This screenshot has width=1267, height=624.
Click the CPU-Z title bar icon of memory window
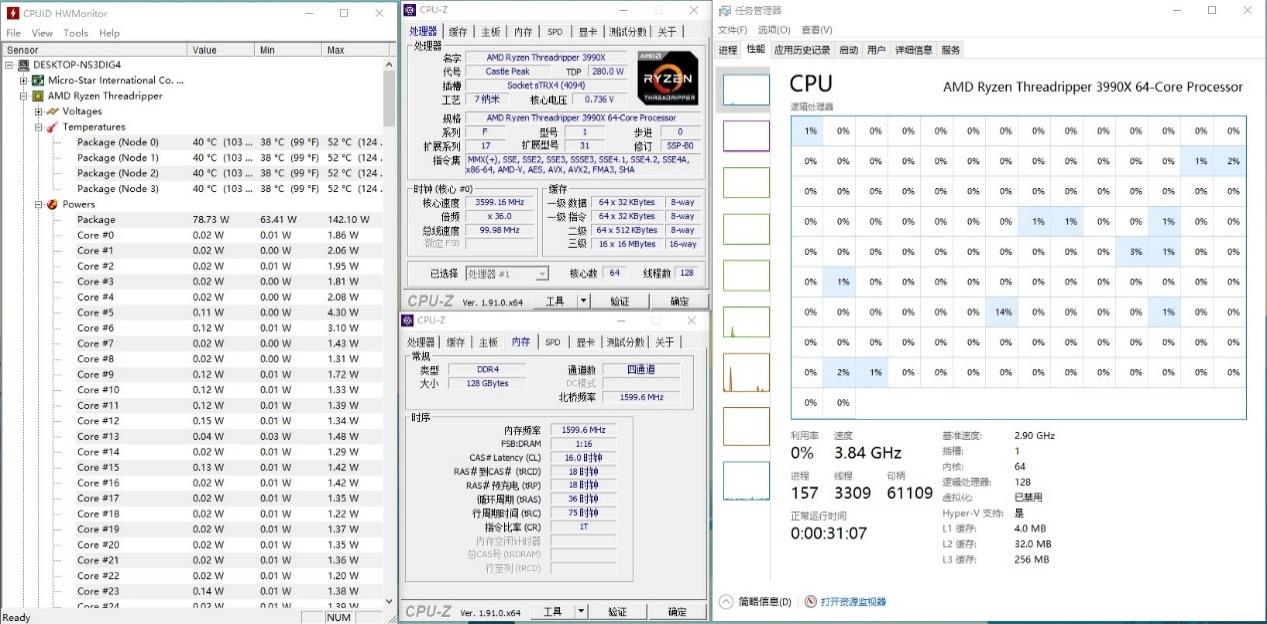point(408,321)
